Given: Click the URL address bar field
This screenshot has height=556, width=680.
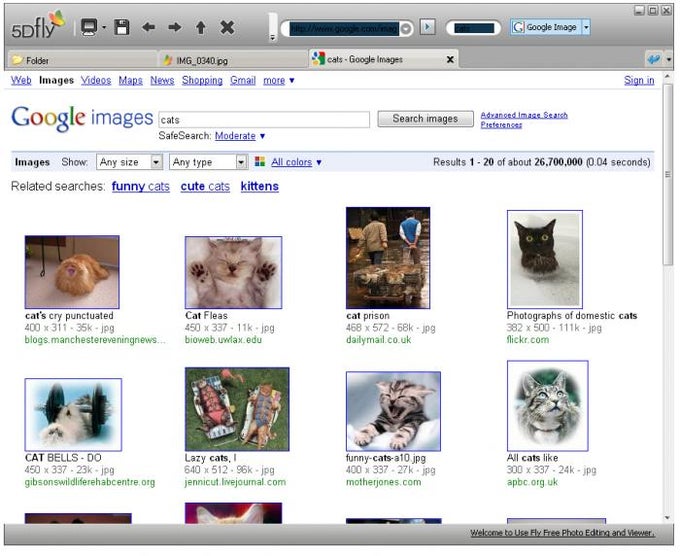Looking at the screenshot, I should [x=344, y=29].
